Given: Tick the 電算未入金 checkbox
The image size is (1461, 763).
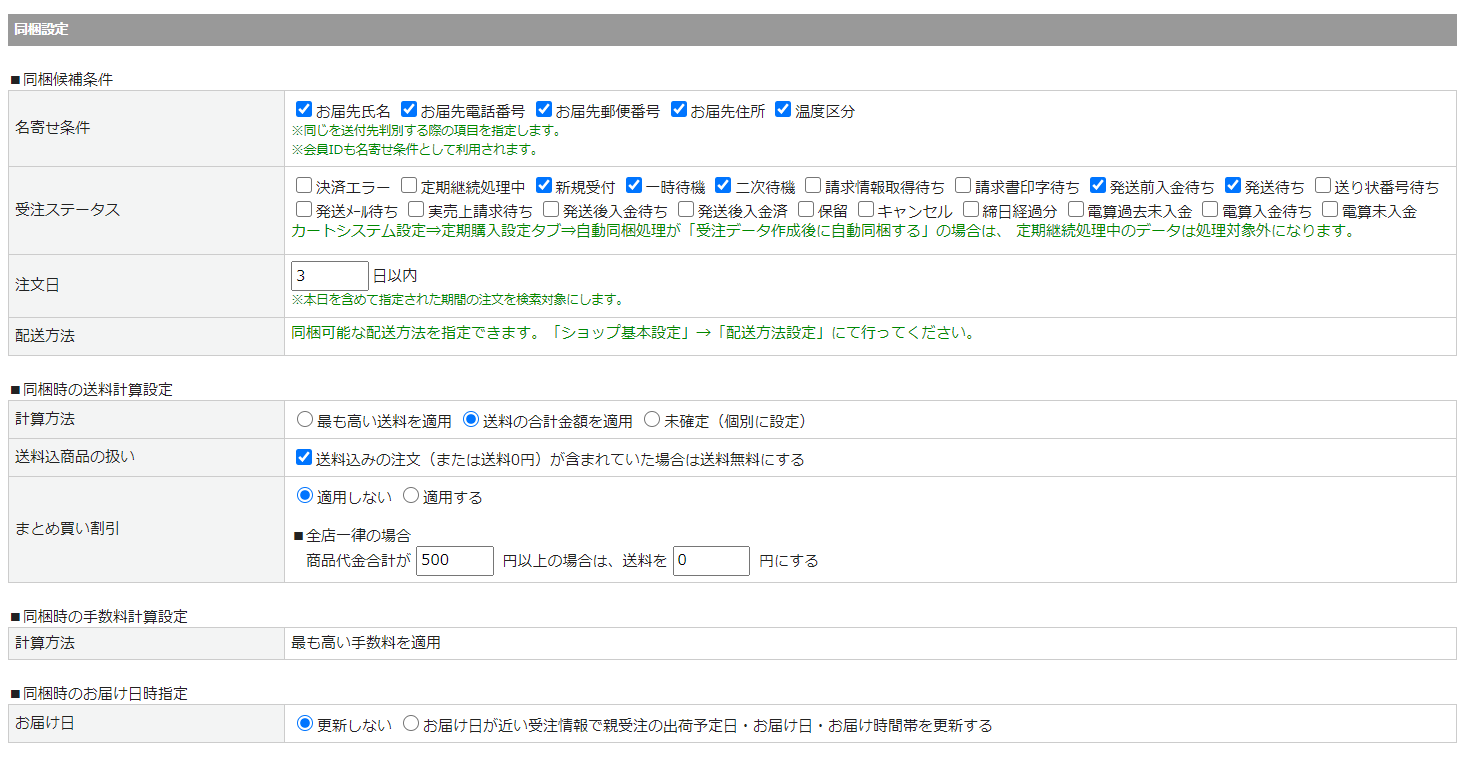Looking at the screenshot, I should pos(1330,210).
